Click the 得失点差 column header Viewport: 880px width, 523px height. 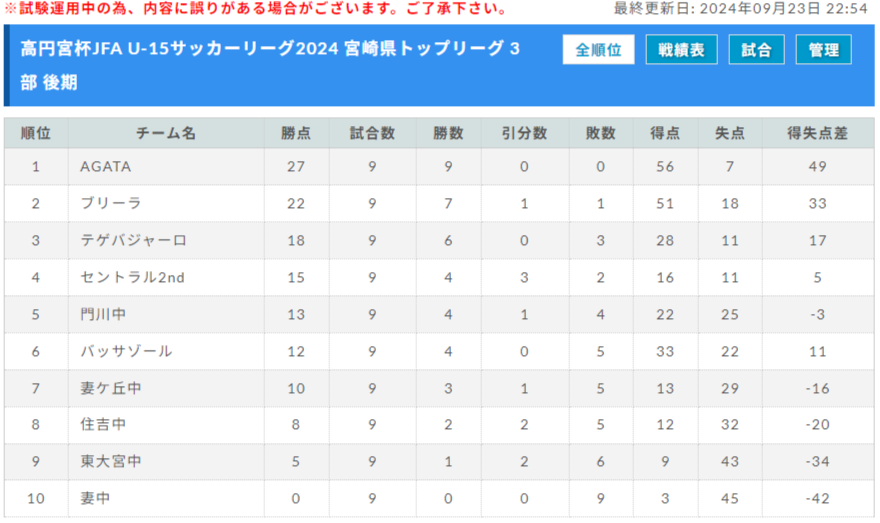point(818,133)
